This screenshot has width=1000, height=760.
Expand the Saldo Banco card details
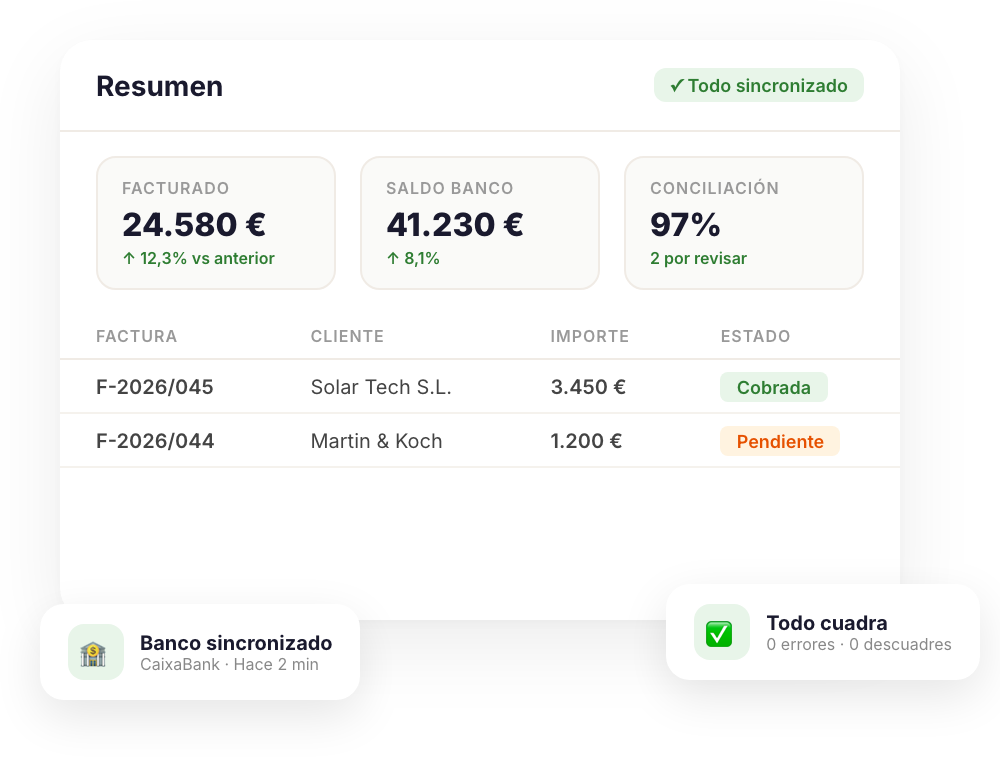tap(480, 222)
